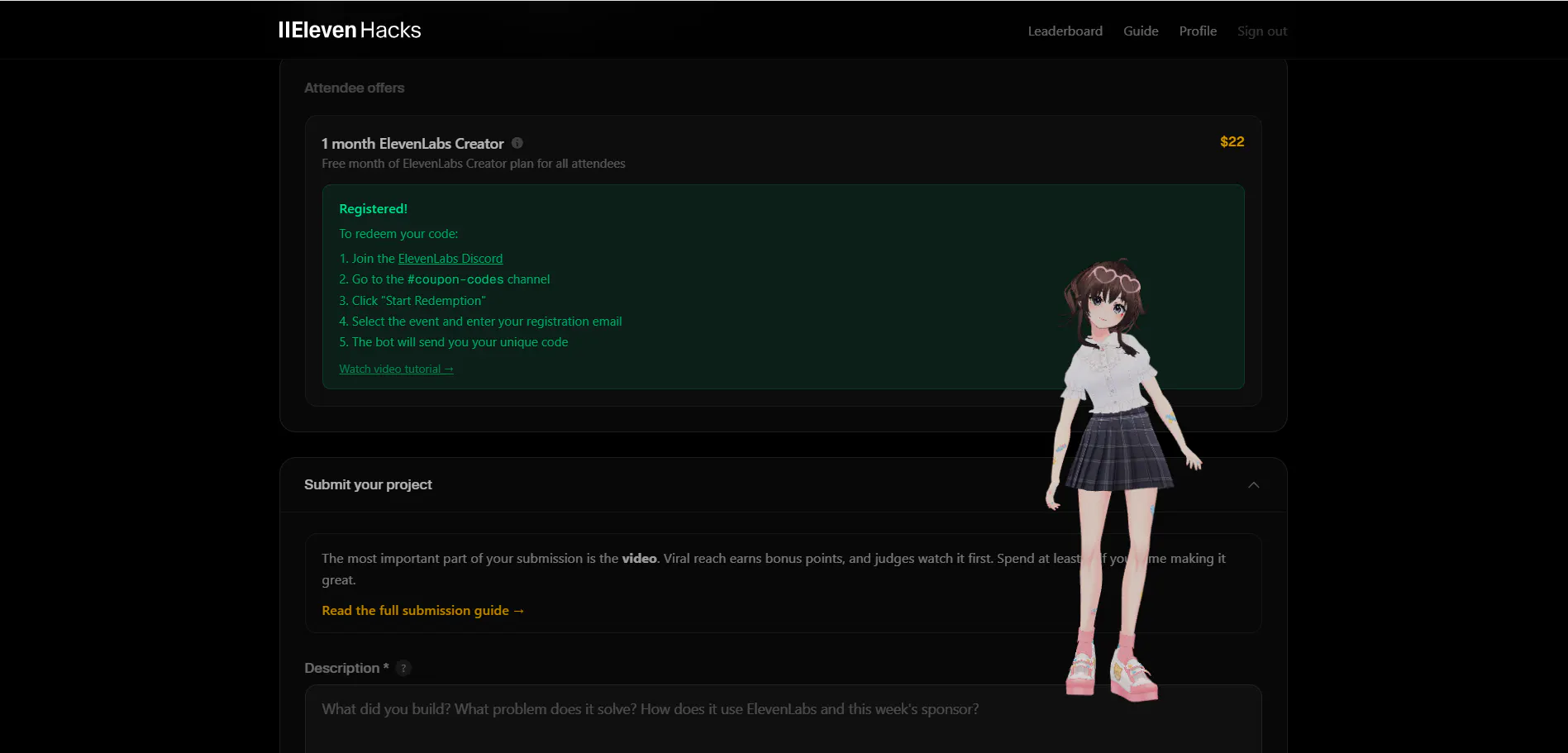Show help for the Description field
The height and width of the screenshot is (753, 1568).
tap(403, 668)
